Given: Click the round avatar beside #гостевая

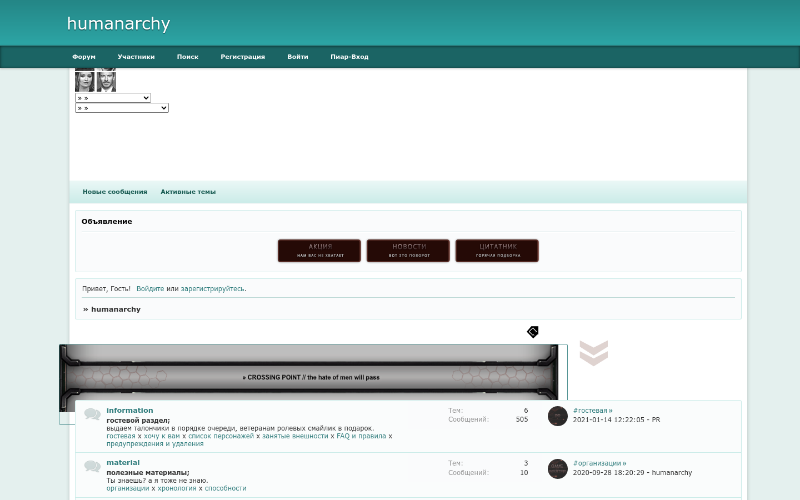Looking at the screenshot, I should [x=558, y=416].
